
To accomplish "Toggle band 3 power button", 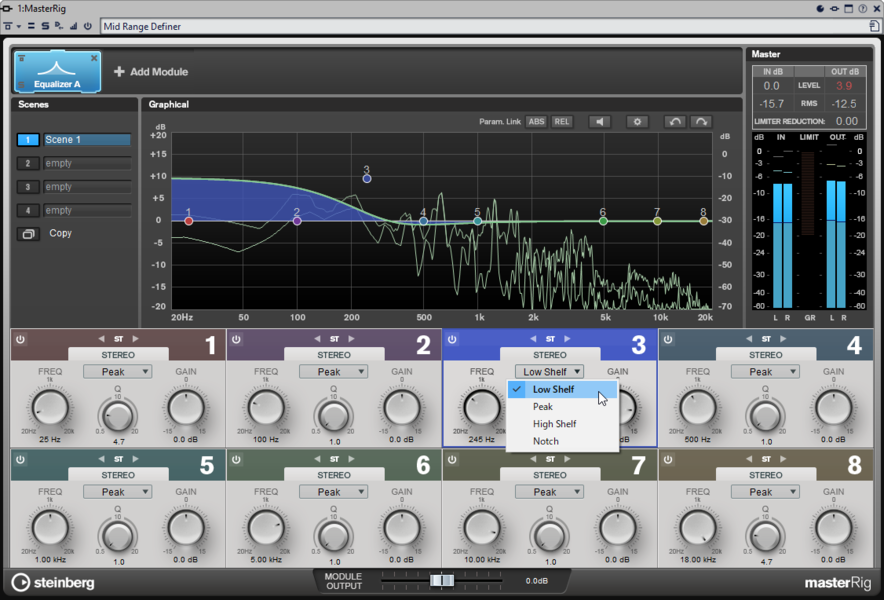I will [452, 339].
